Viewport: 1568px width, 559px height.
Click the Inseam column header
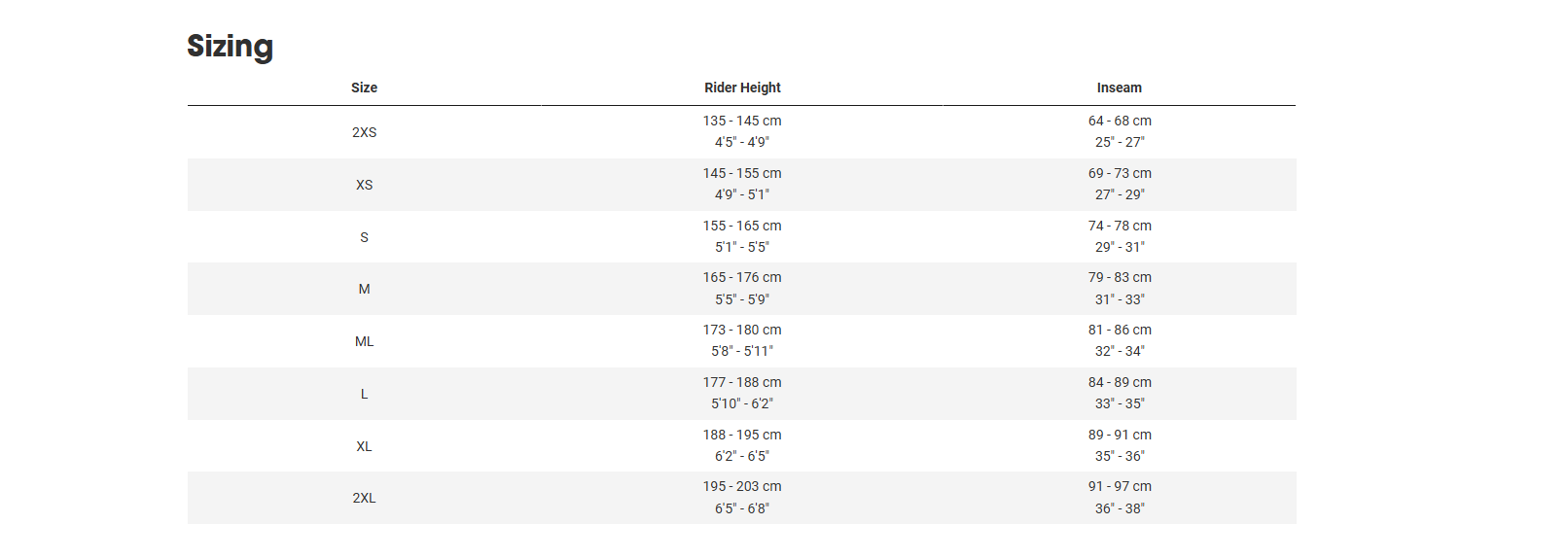[x=1119, y=87]
